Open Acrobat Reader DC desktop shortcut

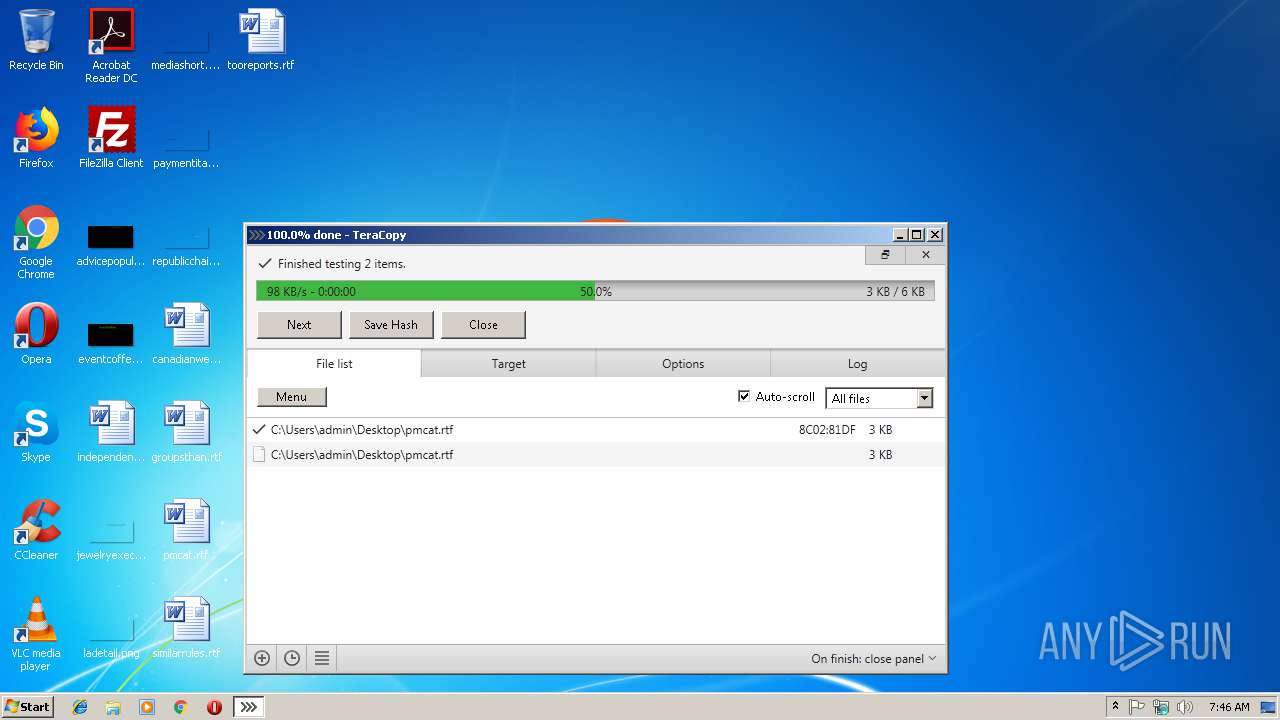(111, 47)
